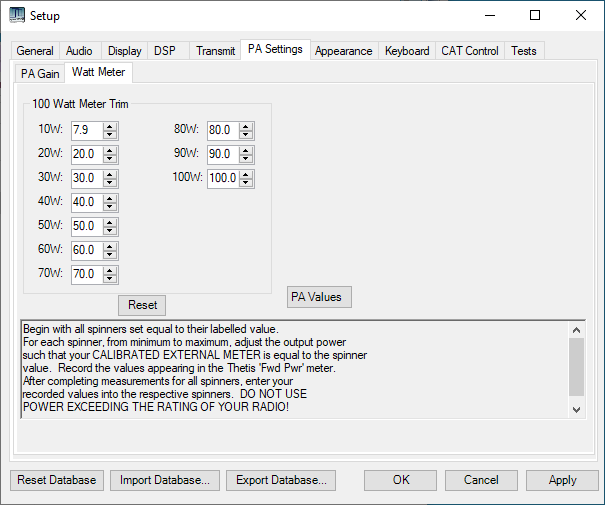Click the calibration instructions text box
This screenshot has width=605, height=505.
click(295, 370)
